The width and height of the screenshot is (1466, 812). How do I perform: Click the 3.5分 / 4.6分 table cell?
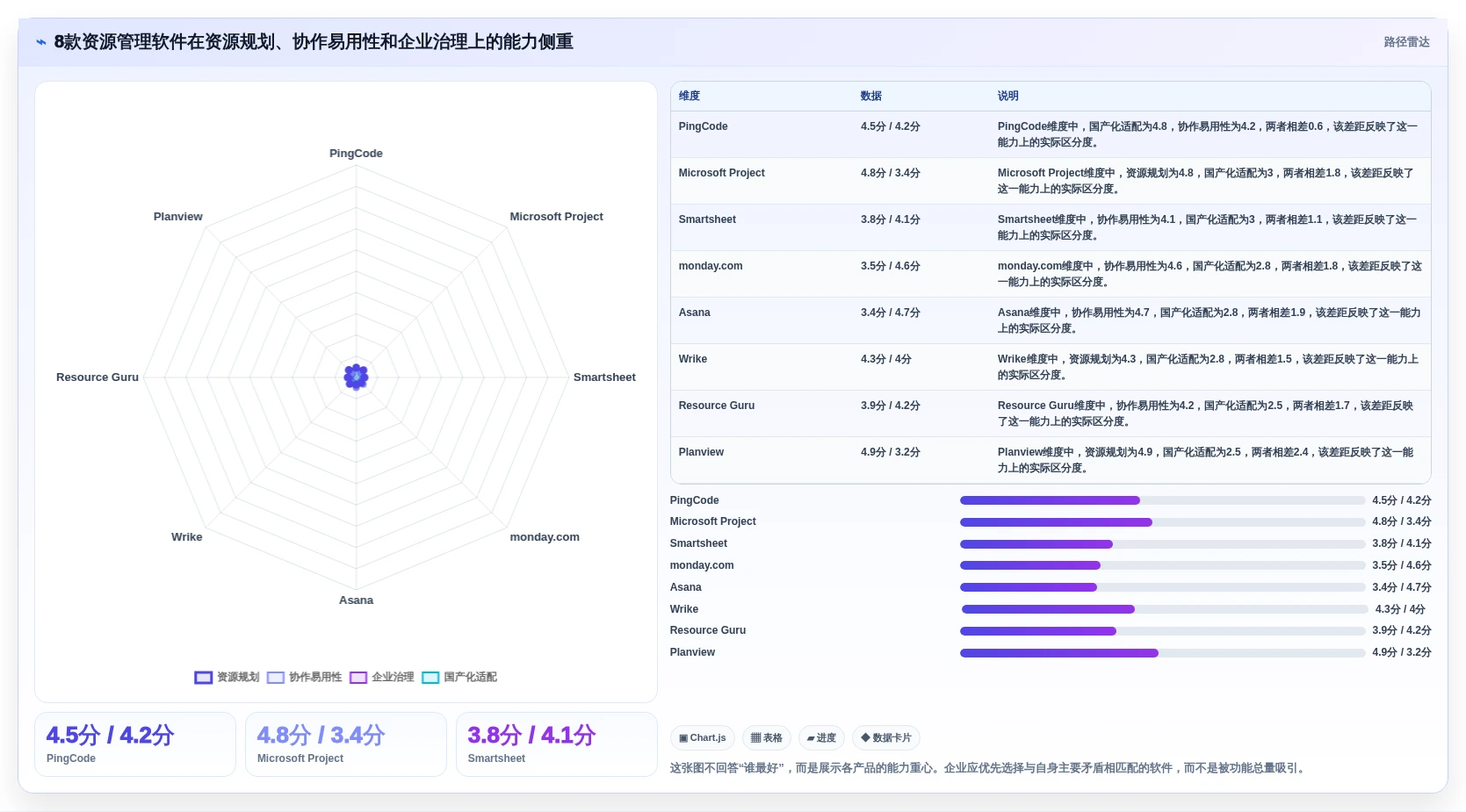click(891, 266)
